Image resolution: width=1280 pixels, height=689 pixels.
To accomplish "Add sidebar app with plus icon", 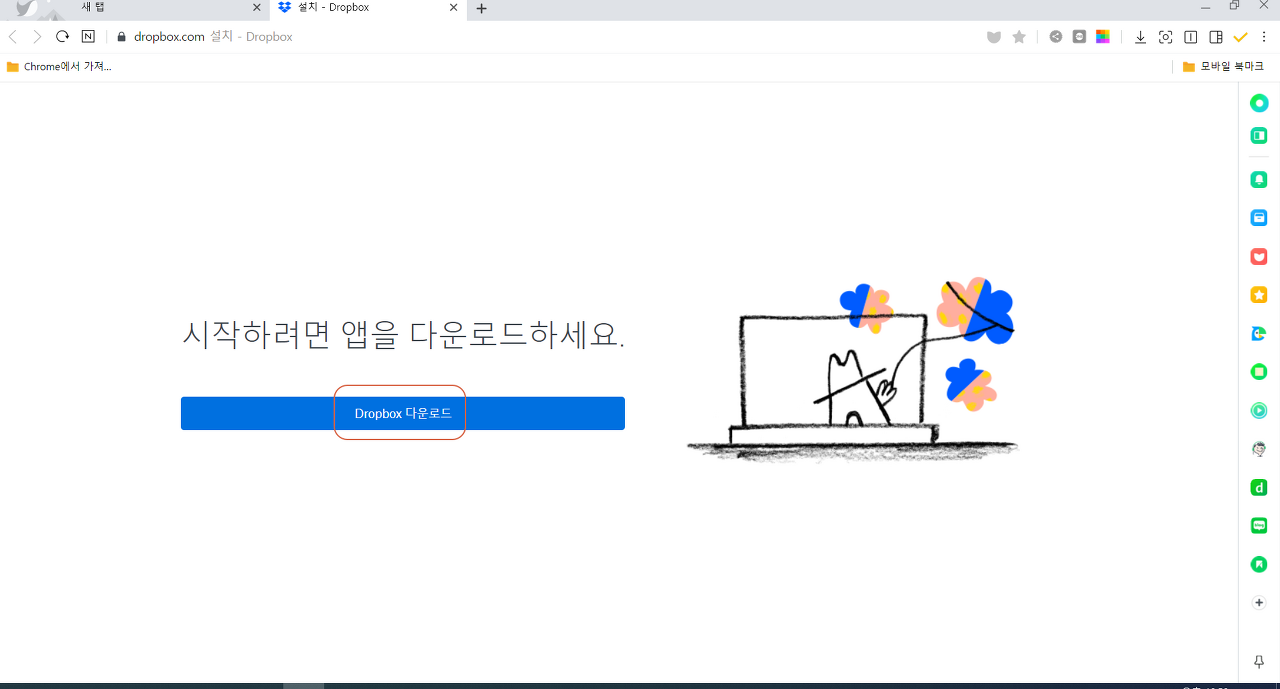I will (1259, 603).
